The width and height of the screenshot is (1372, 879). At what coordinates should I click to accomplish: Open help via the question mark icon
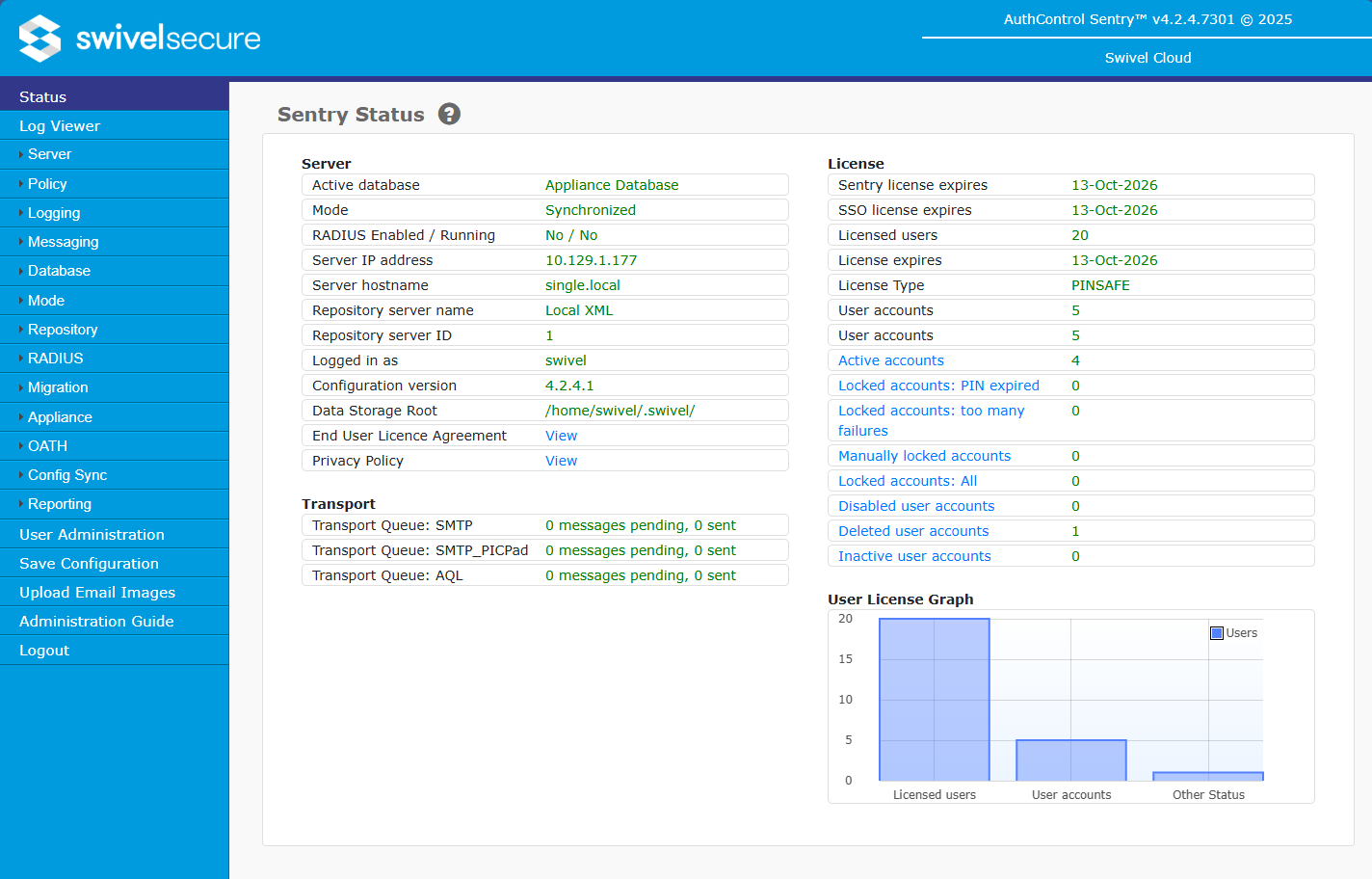pyautogui.click(x=449, y=114)
